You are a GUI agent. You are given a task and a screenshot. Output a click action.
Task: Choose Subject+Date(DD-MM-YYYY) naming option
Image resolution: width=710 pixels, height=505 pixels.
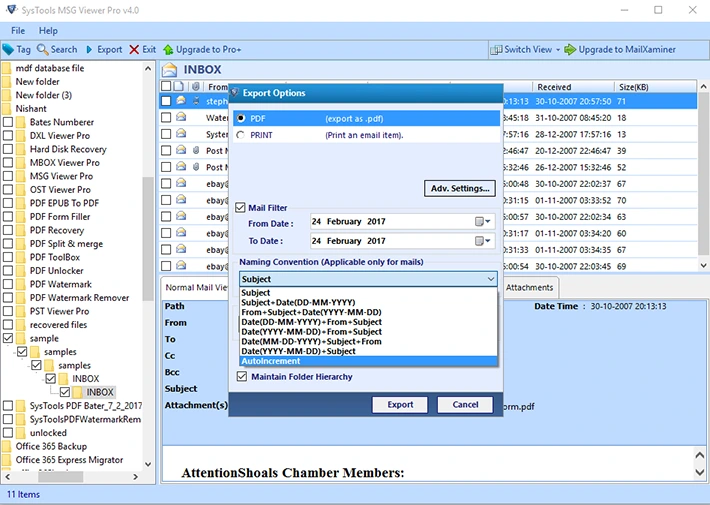click(368, 303)
